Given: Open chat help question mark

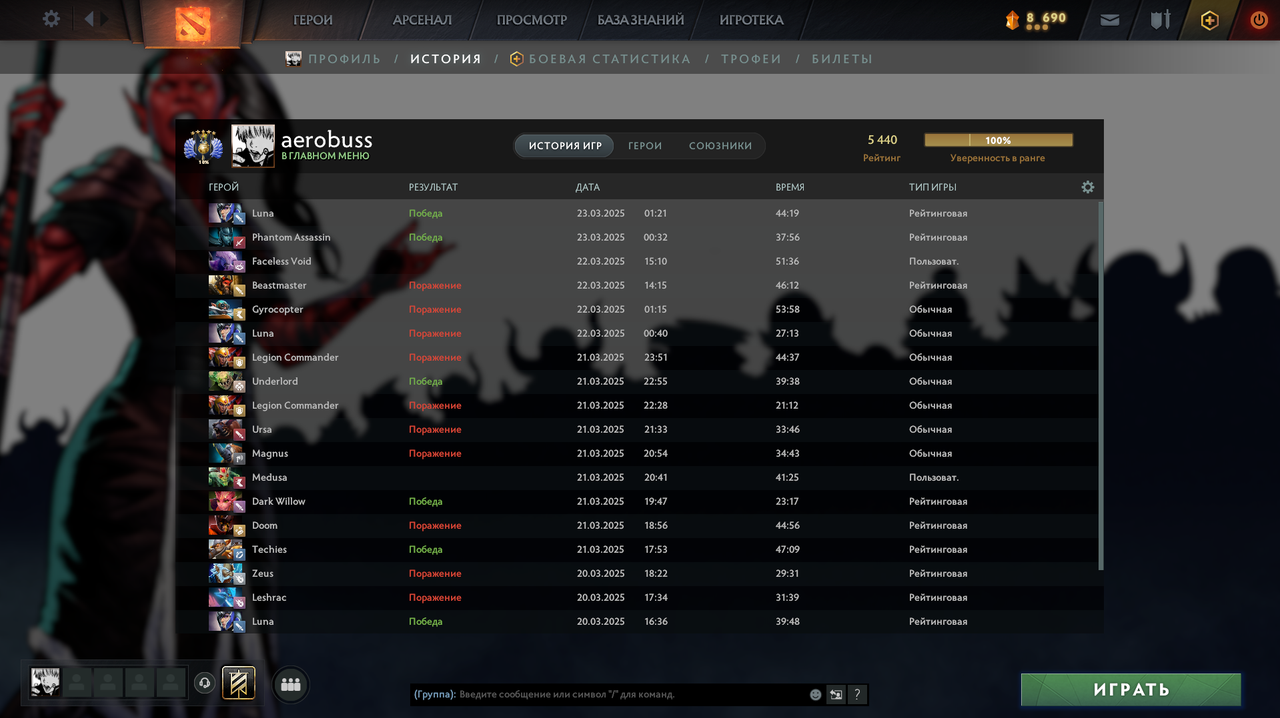Looking at the screenshot, I should (857, 694).
